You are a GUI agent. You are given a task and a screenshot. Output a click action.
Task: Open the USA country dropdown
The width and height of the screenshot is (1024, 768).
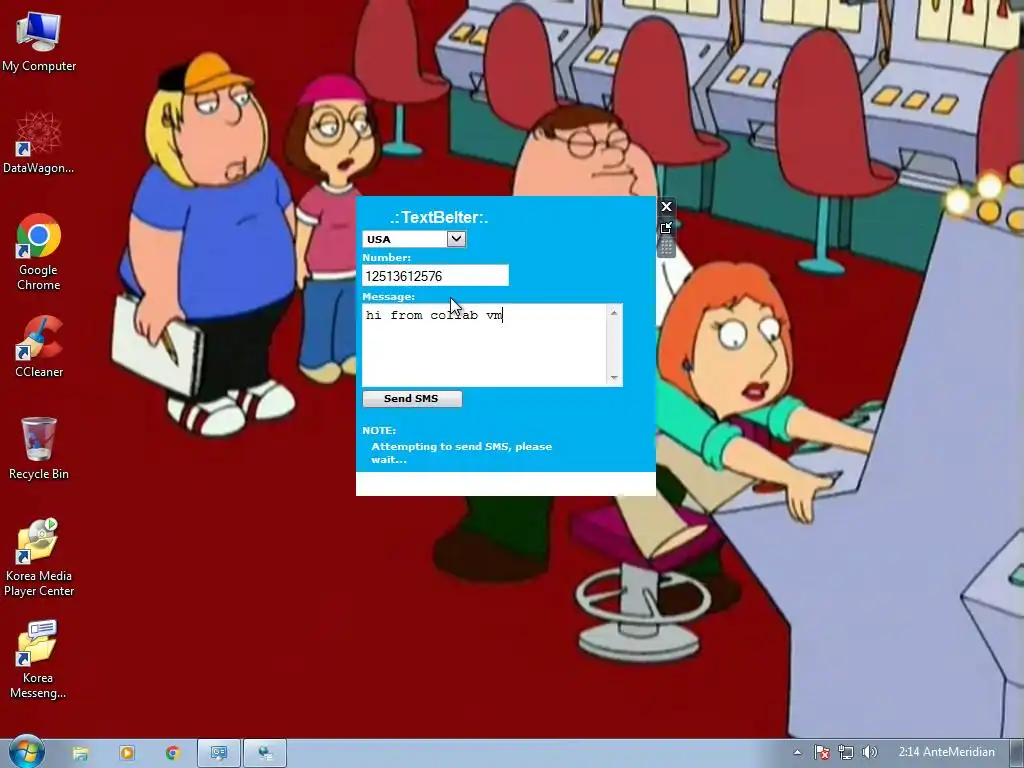pyautogui.click(x=414, y=239)
